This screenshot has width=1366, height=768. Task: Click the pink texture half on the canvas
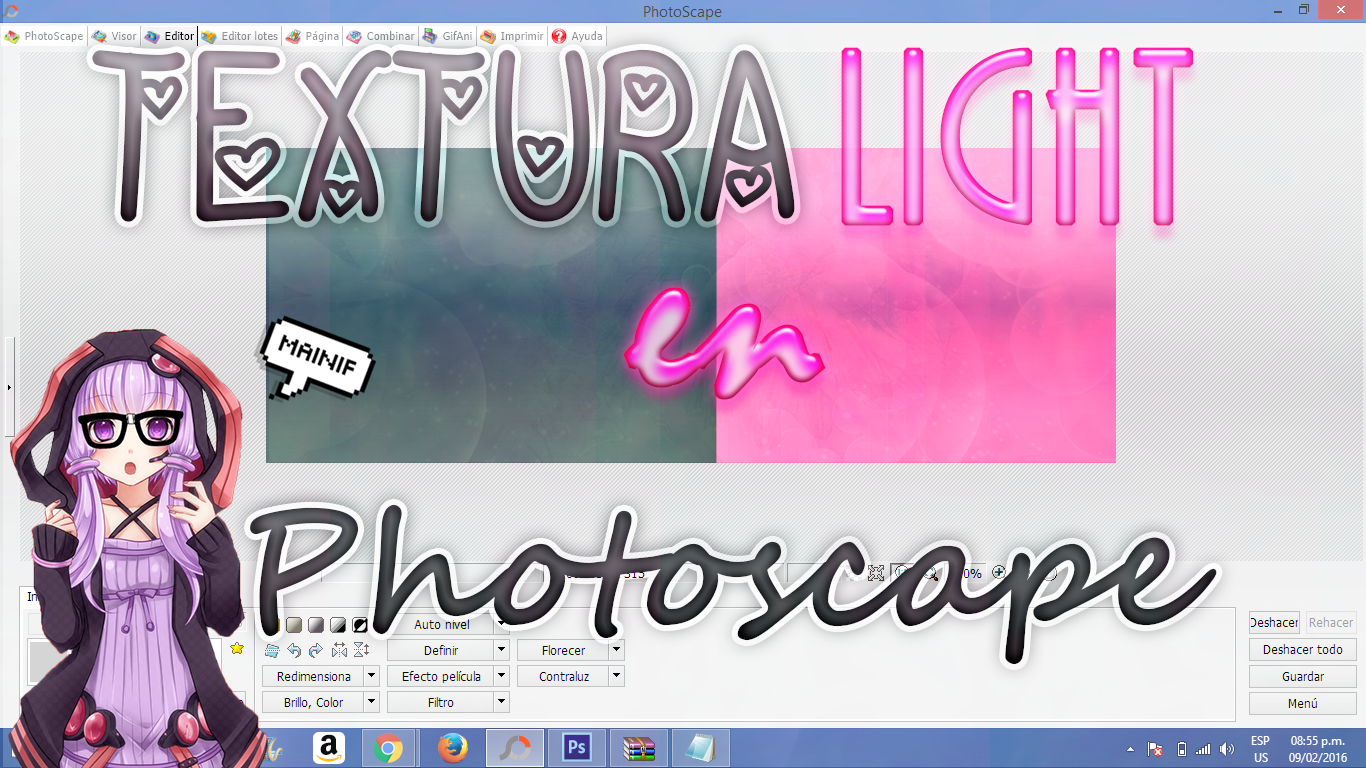(916, 306)
